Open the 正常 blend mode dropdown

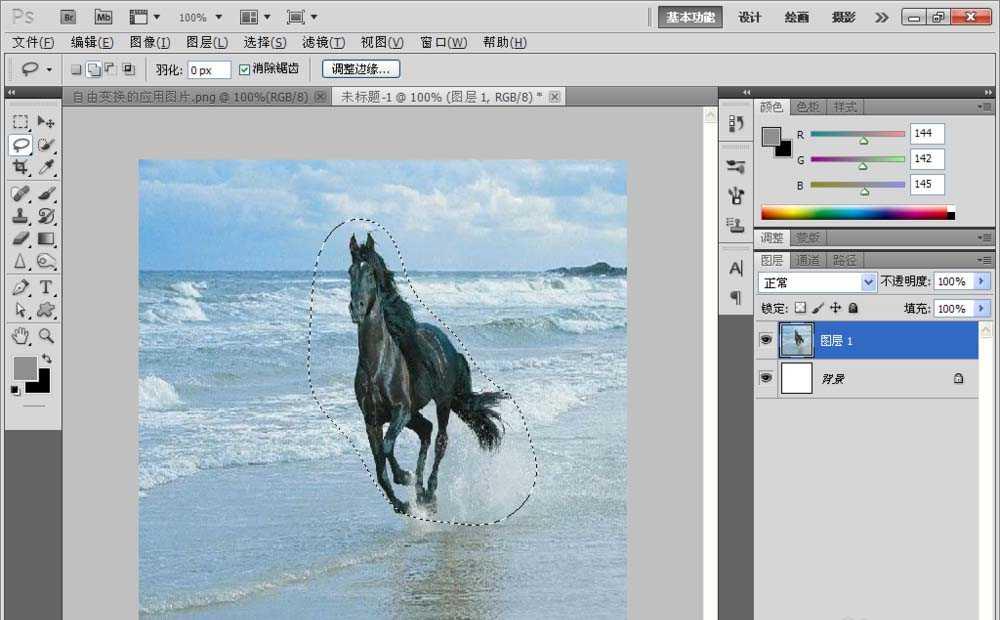pos(817,283)
